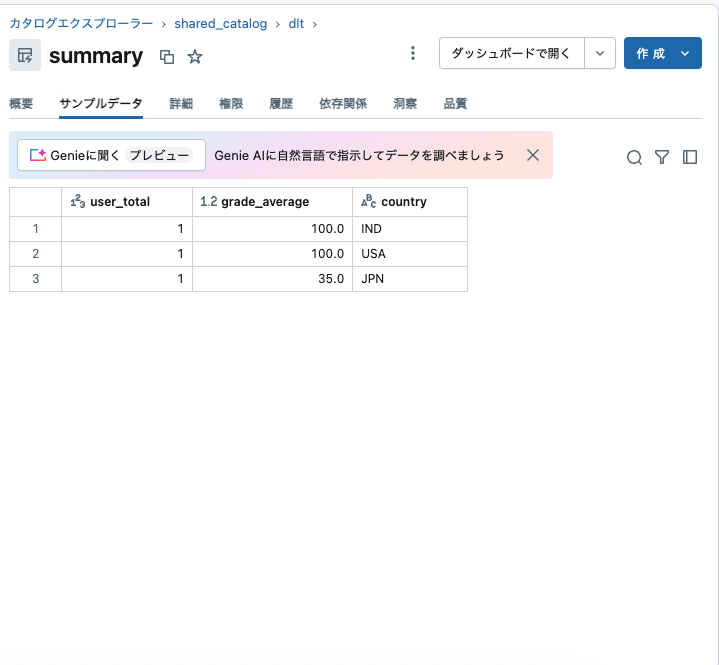Screen dimensions: 719x665
Task: Switch to the 概要 tab
Action: [21, 104]
